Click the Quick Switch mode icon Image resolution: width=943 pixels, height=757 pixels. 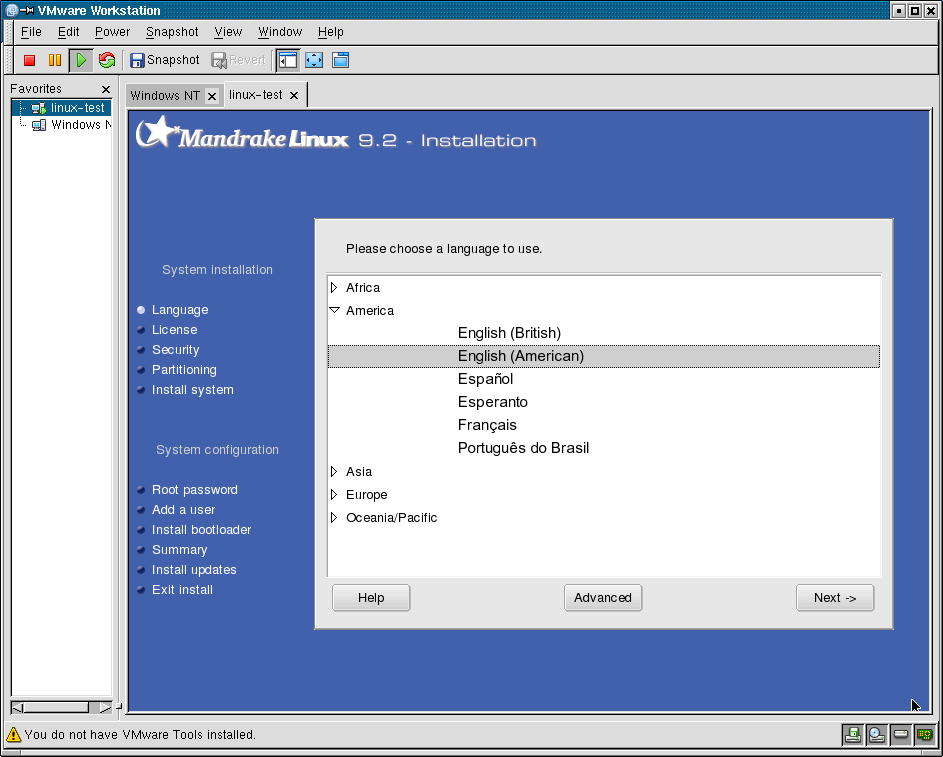coord(340,60)
